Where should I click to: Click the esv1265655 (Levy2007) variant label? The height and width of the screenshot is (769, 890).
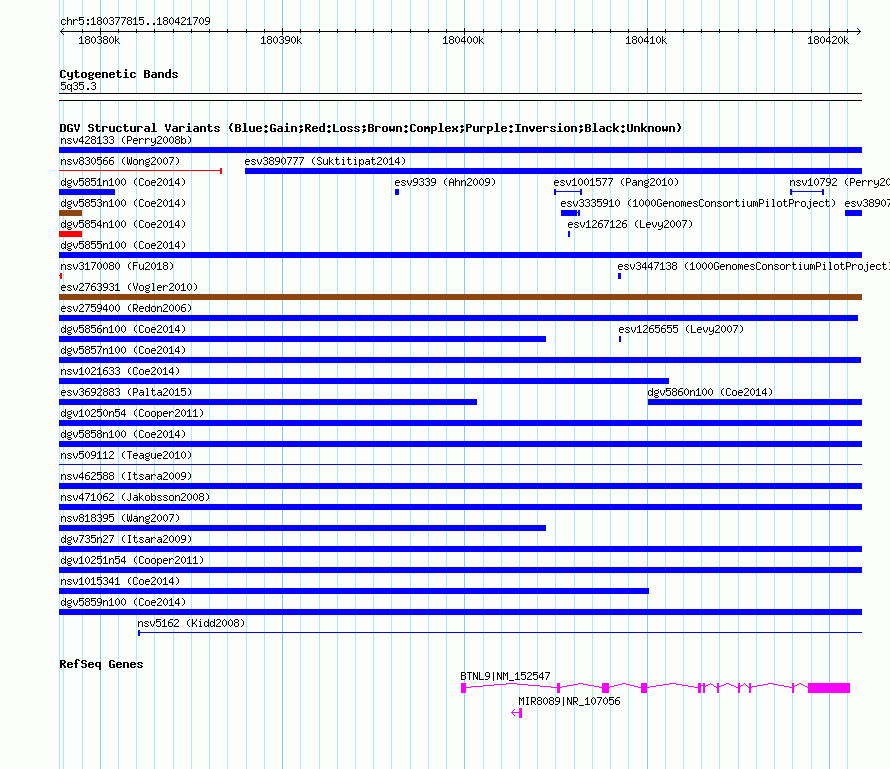681,329
